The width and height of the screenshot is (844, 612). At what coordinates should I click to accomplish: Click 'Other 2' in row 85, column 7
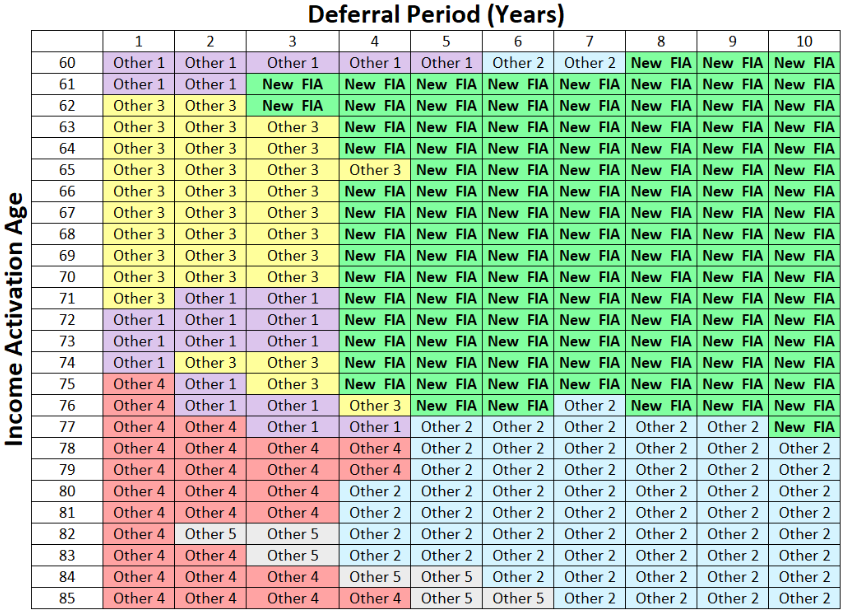pos(589,598)
